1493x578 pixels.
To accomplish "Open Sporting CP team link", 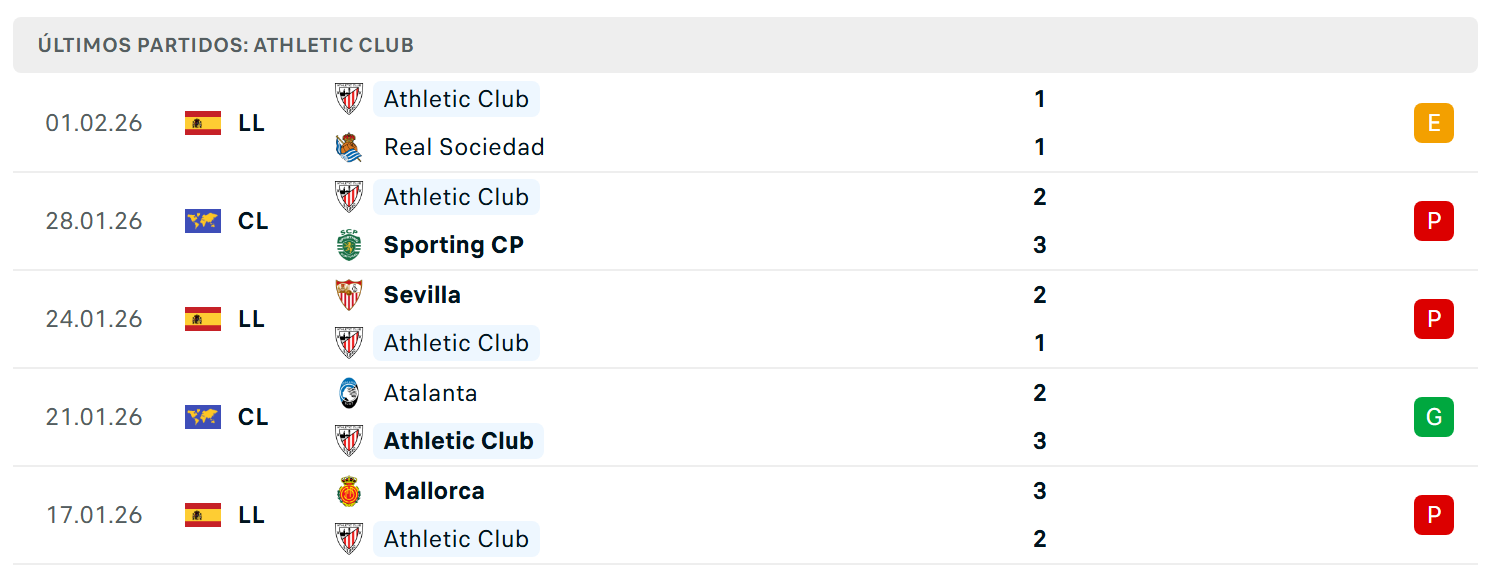I will (454, 245).
